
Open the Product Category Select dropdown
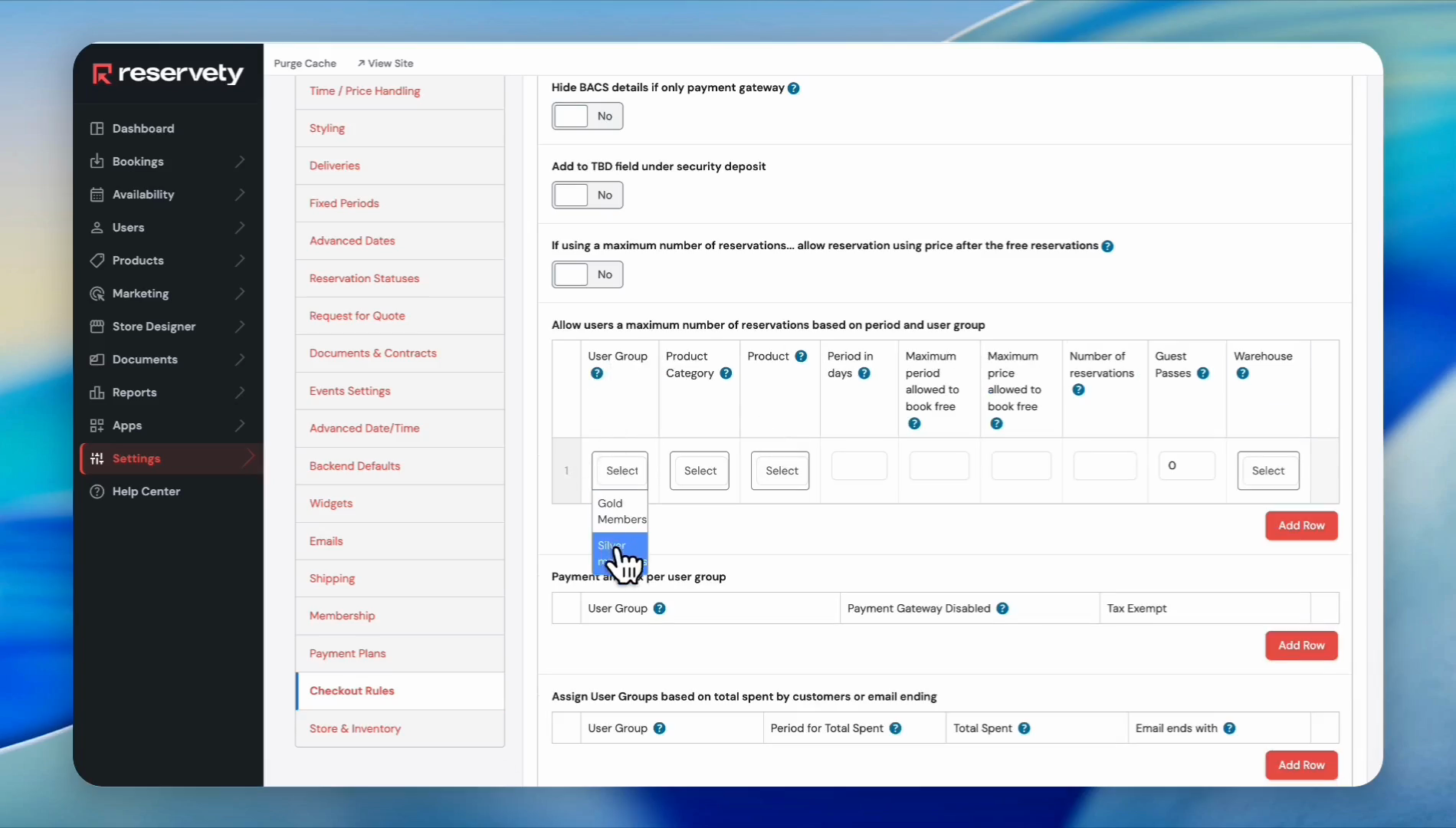click(700, 471)
